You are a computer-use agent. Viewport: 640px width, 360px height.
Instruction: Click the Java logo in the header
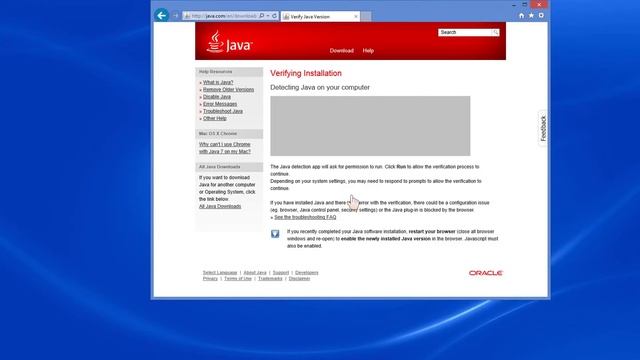[229, 42]
